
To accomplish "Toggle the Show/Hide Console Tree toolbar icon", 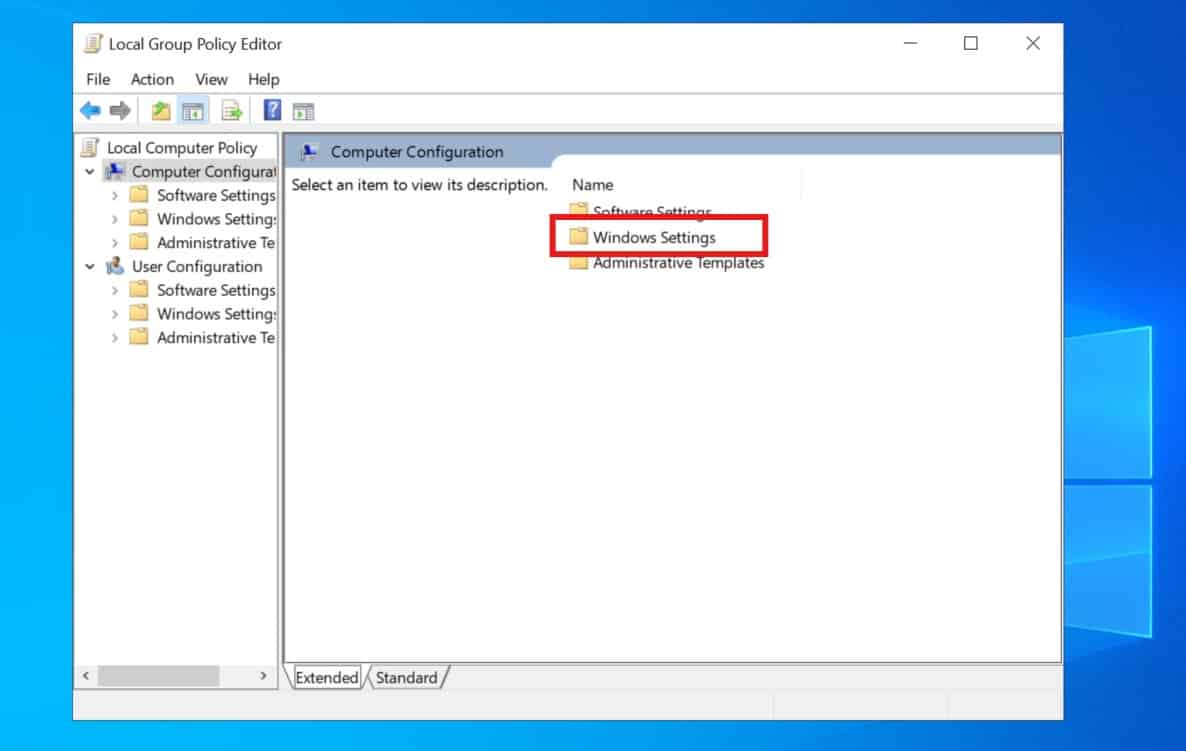I will pyautogui.click(x=193, y=112).
